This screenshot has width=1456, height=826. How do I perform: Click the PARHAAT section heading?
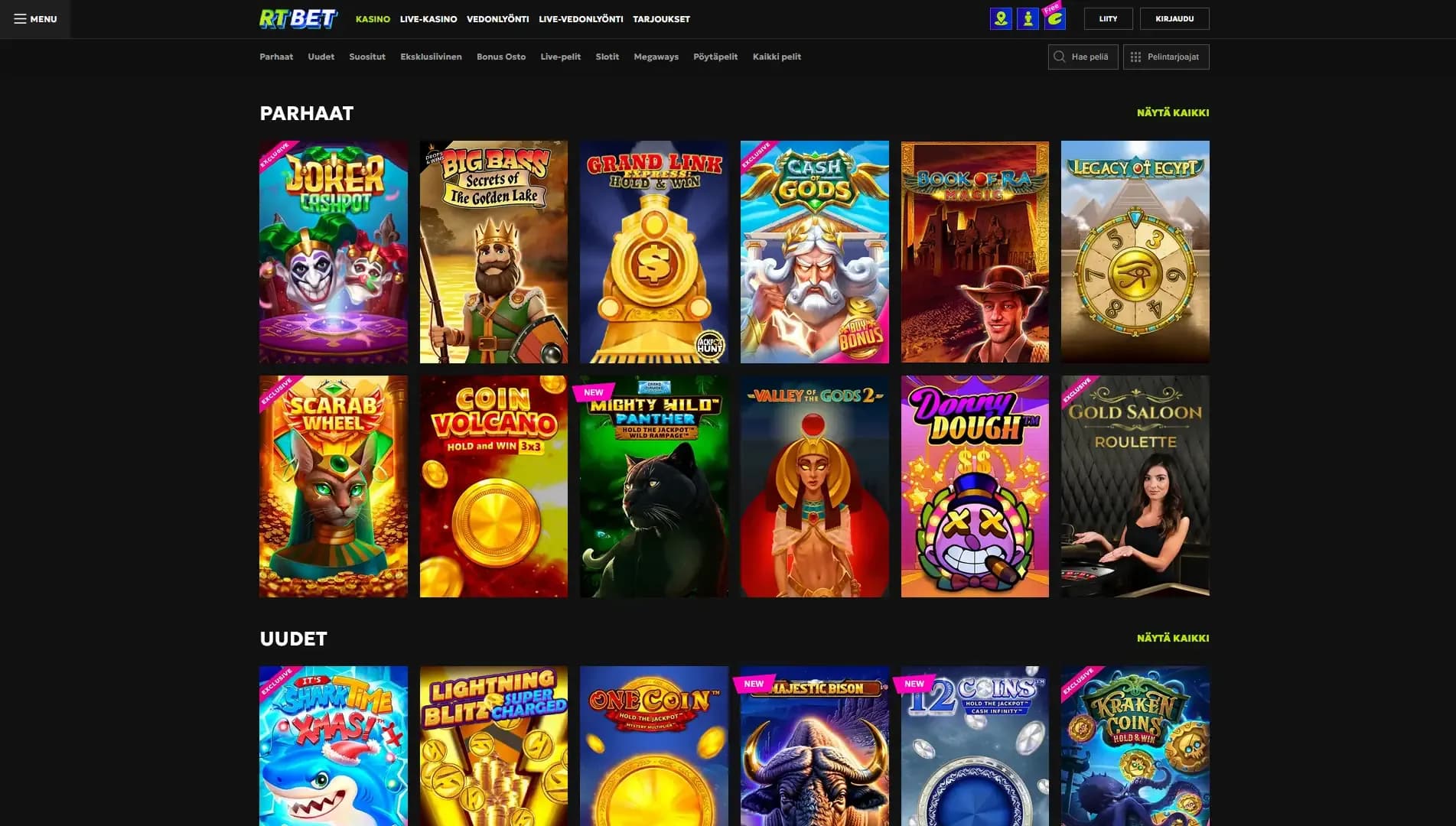[x=306, y=113]
